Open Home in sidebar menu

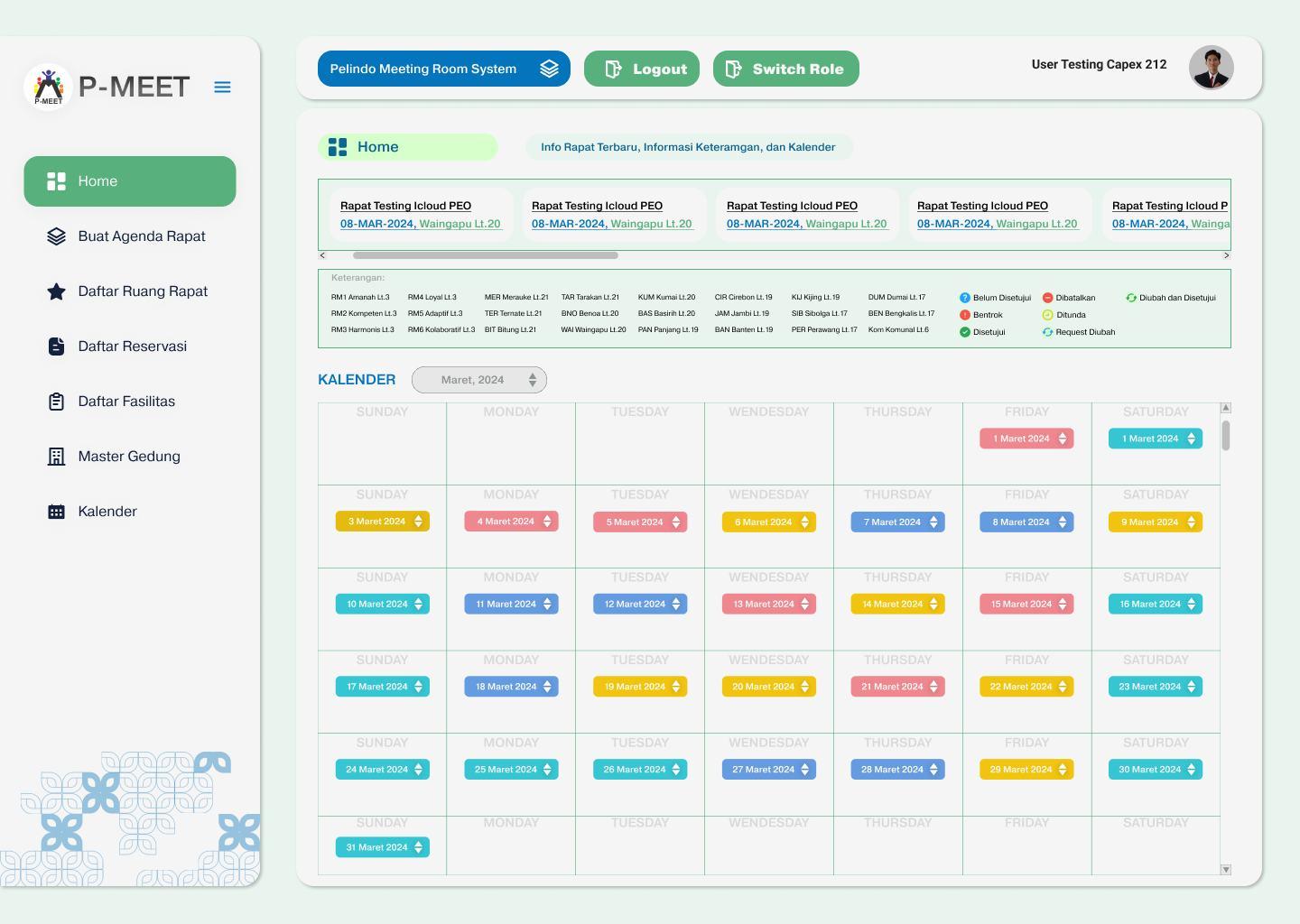(x=130, y=181)
